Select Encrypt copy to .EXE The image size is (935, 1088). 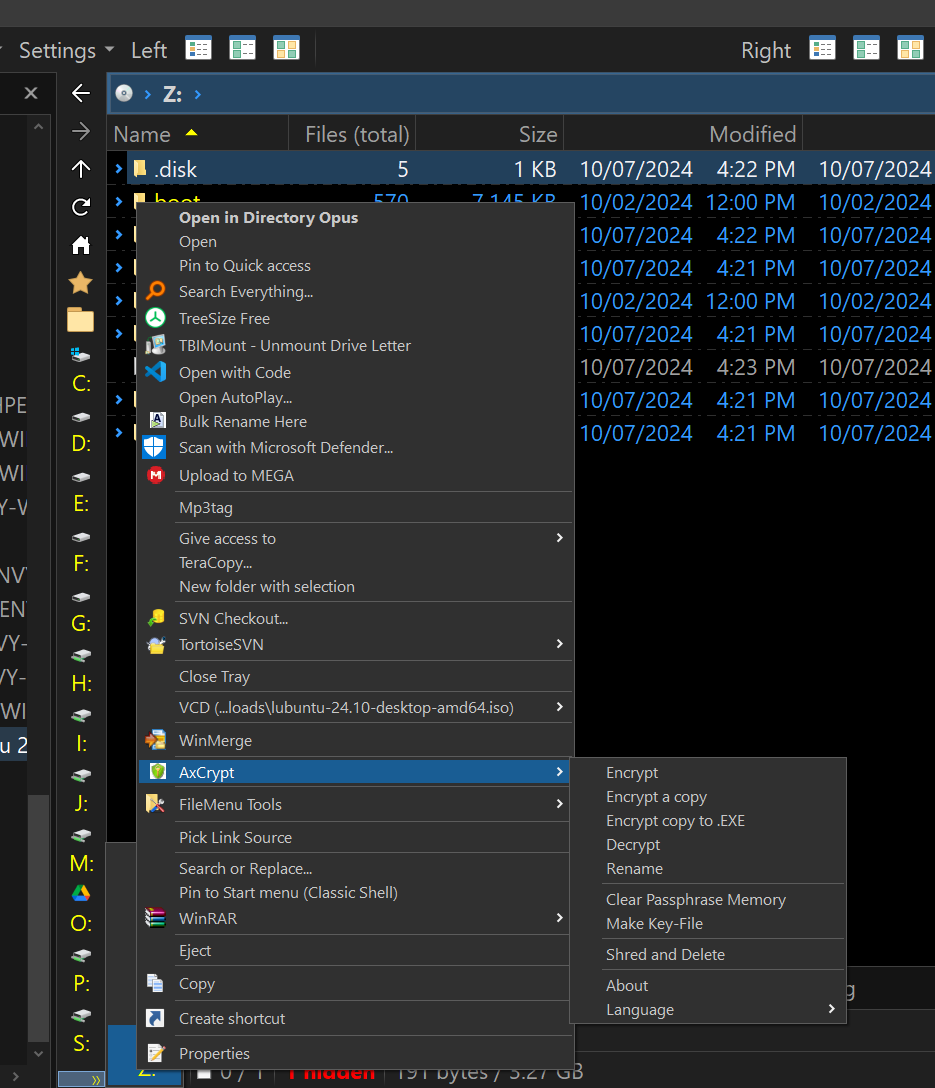676,821
